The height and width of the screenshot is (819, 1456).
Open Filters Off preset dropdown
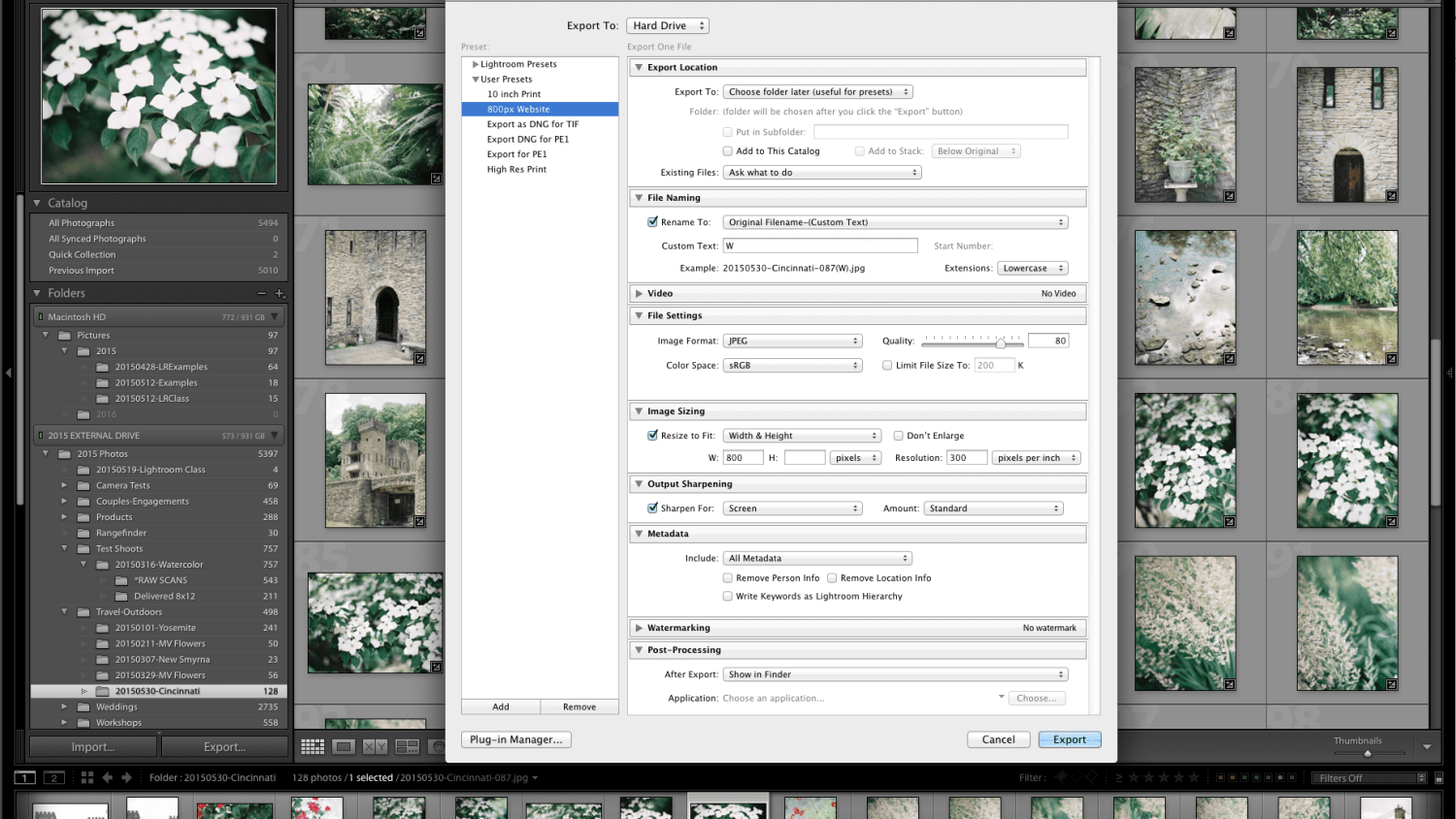(x=1369, y=777)
